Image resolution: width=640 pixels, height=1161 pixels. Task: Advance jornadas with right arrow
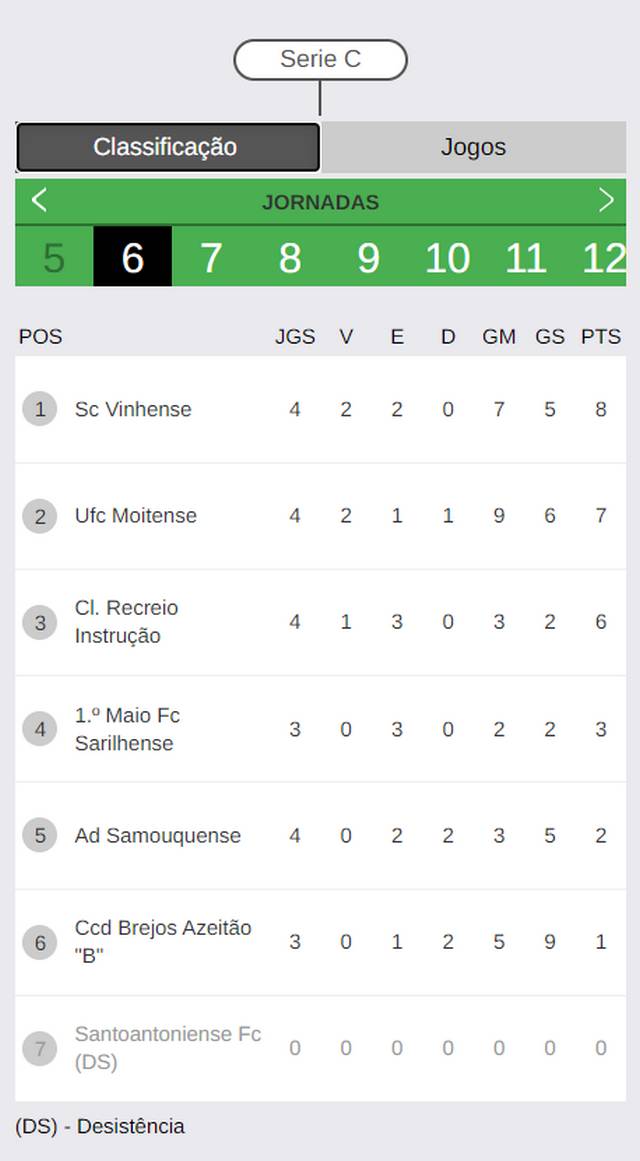(x=606, y=201)
